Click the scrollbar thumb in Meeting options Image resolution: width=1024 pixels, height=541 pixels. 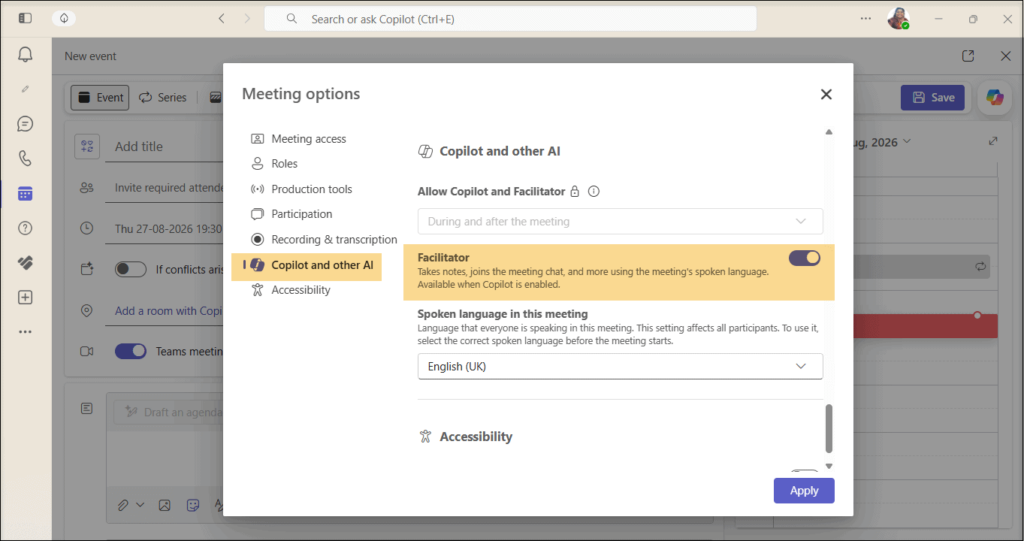829,429
